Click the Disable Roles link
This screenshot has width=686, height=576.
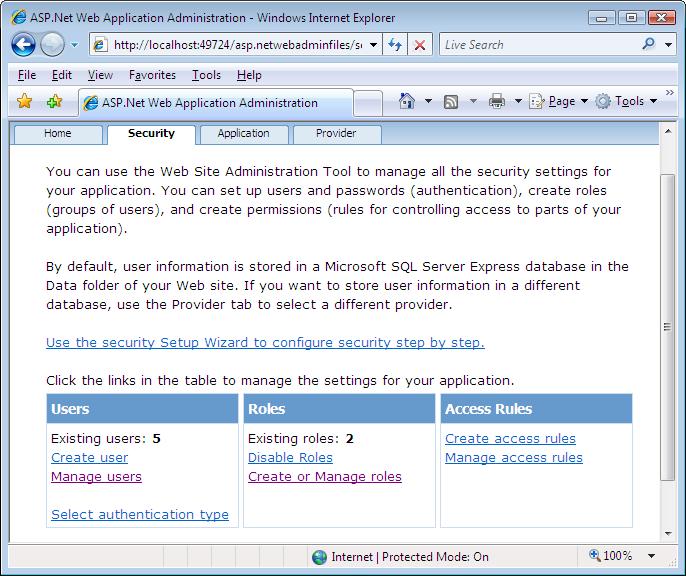tap(290, 457)
